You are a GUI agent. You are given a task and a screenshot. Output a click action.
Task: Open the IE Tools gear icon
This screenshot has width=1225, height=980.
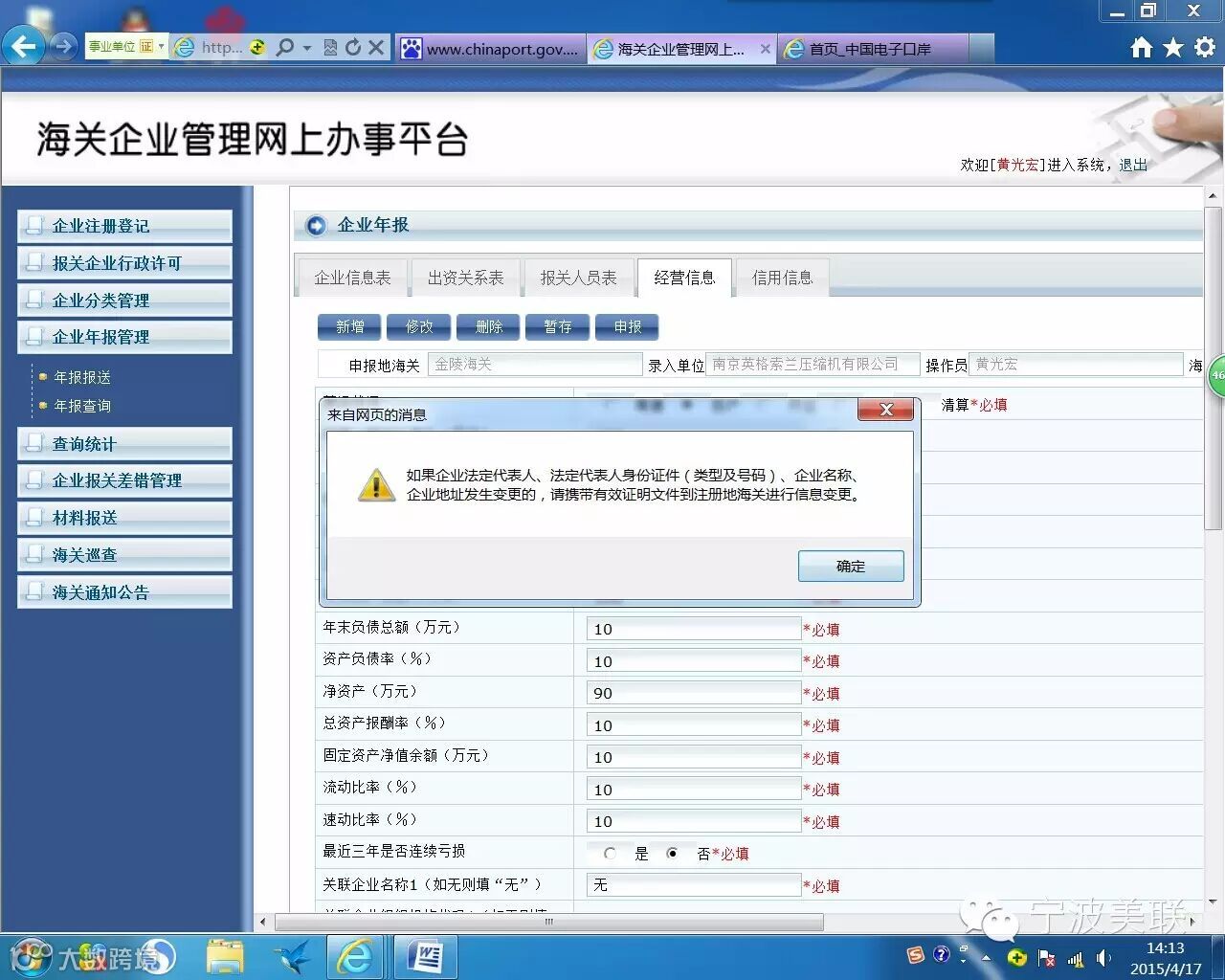[x=1205, y=48]
